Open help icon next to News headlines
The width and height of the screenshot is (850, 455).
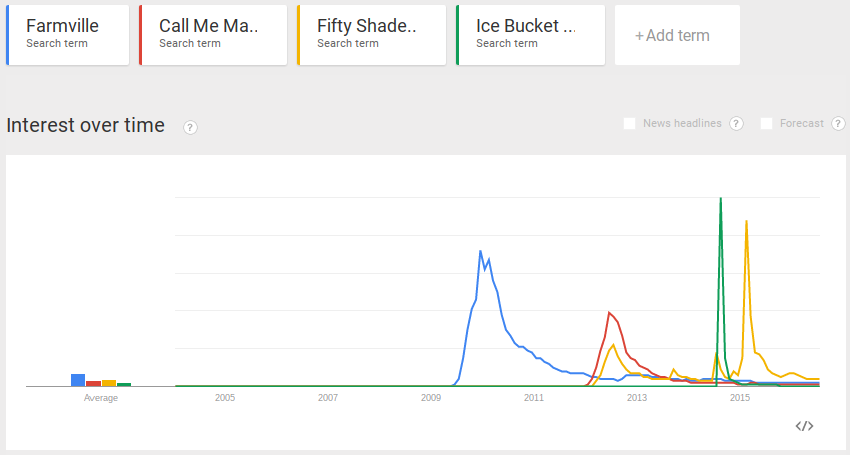pyautogui.click(x=736, y=124)
